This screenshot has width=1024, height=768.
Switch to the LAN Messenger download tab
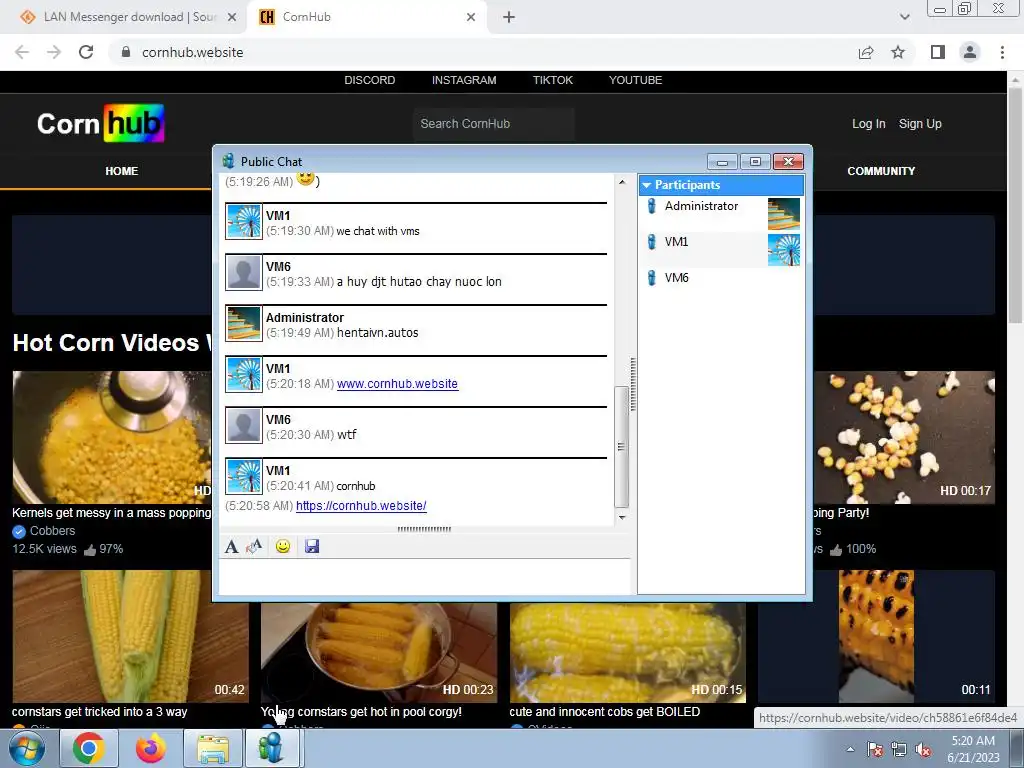pos(124,17)
